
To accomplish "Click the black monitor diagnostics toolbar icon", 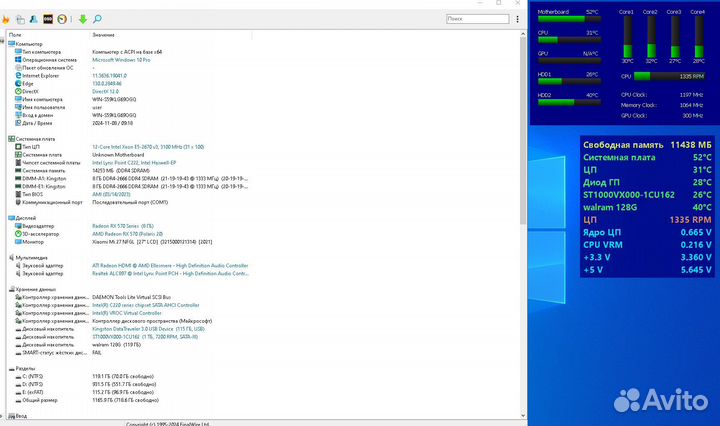I will pyautogui.click(x=49, y=18).
